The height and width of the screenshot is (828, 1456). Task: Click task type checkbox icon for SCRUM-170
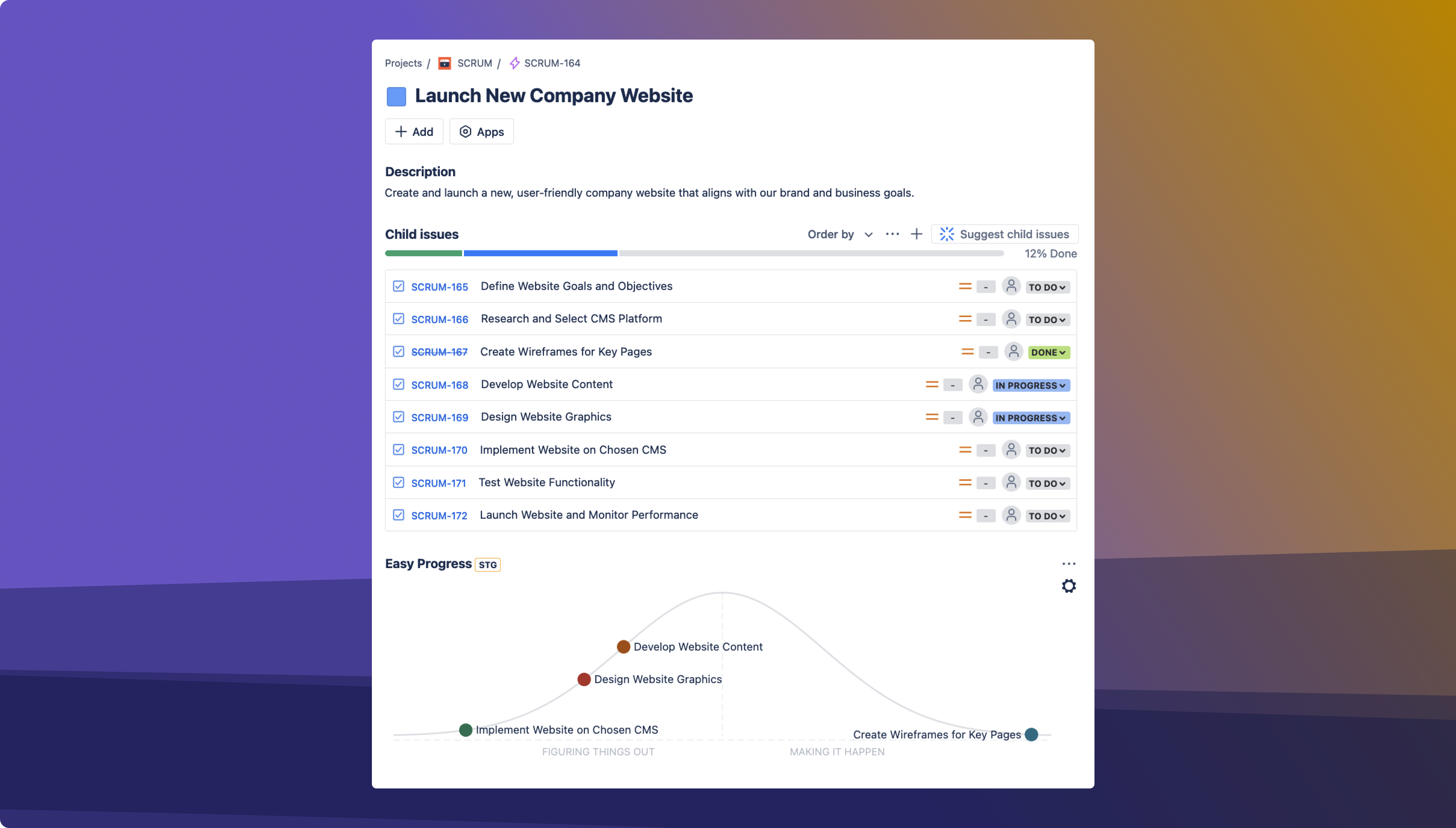(x=398, y=450)
